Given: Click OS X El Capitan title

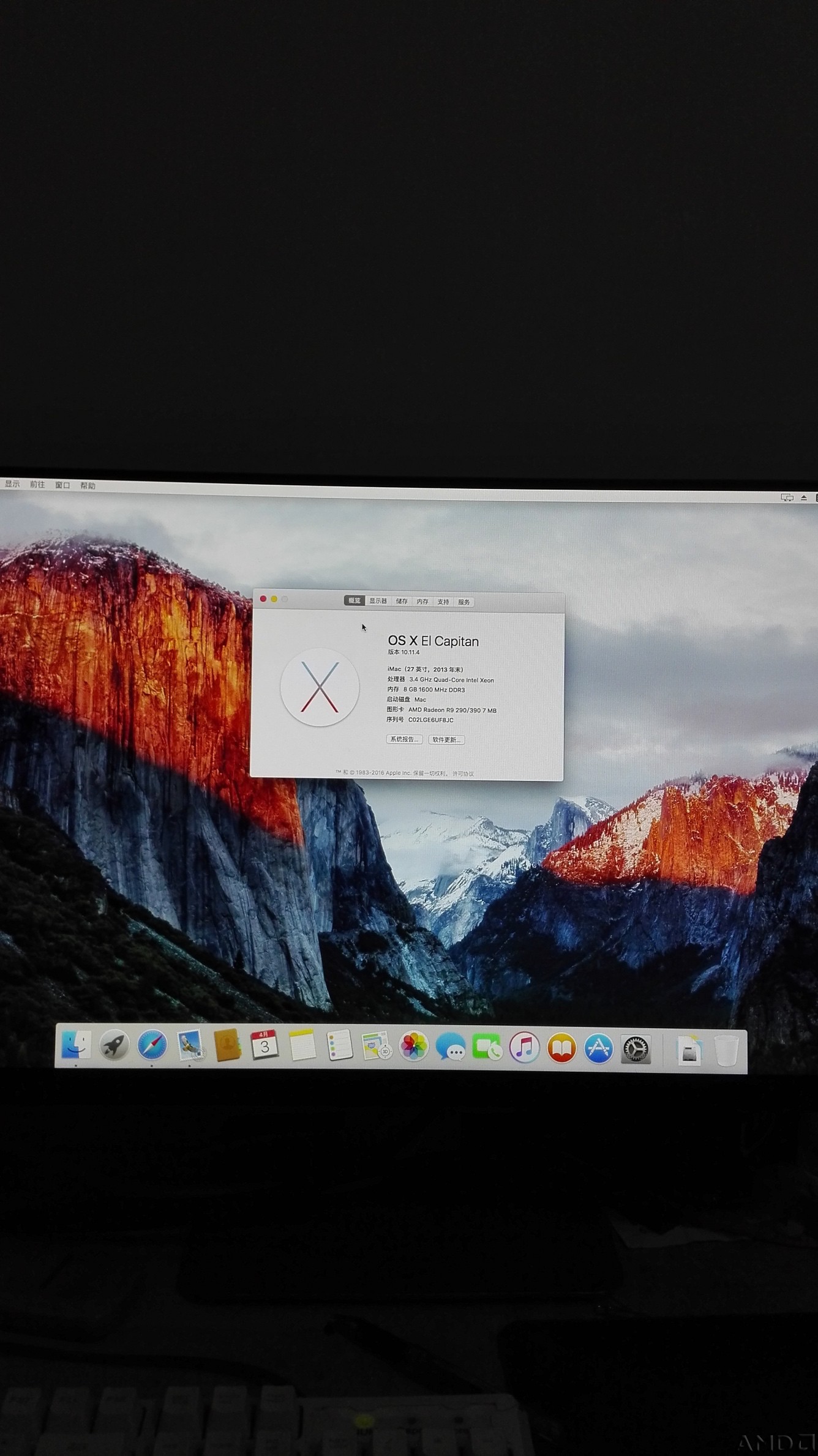Looking at the screenshot, I should pos(433,641).
